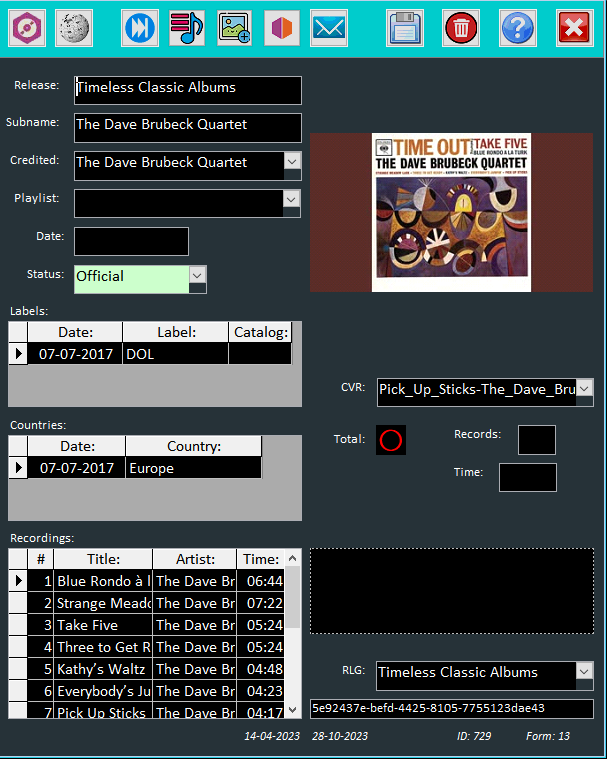
Task: Click the Release name text field
Action: coord(187,89)
